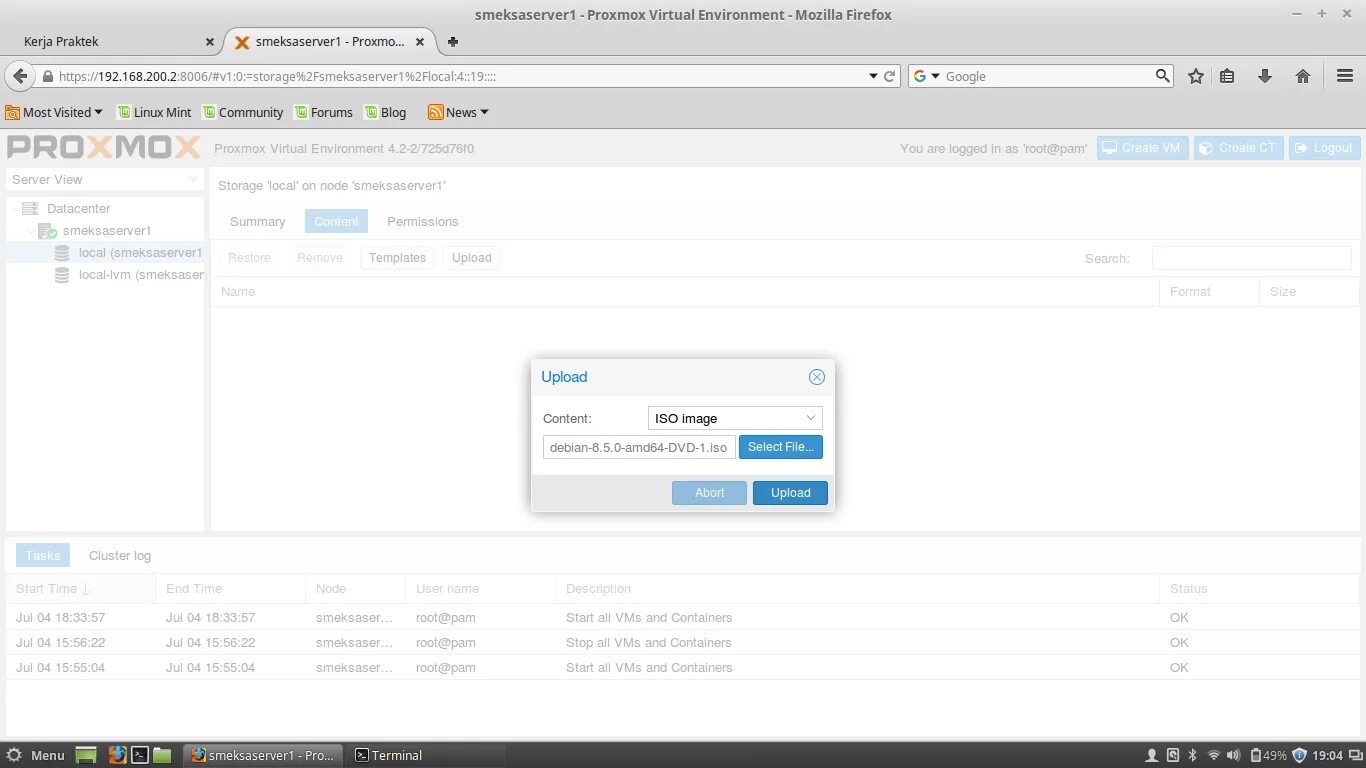Close the Upload dialog with the X icon
Screen dimensions: 1366x768
(x=817, y=377)
